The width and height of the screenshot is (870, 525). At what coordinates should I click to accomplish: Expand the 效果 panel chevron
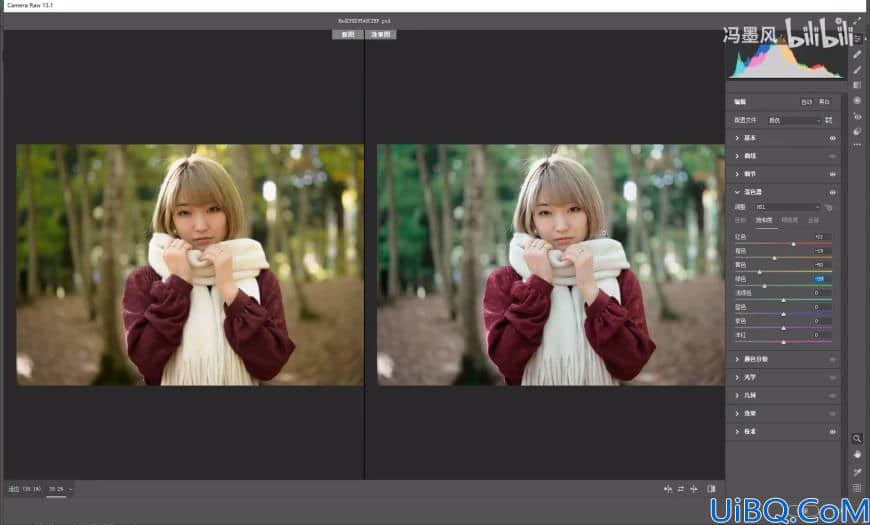[737, 413]
